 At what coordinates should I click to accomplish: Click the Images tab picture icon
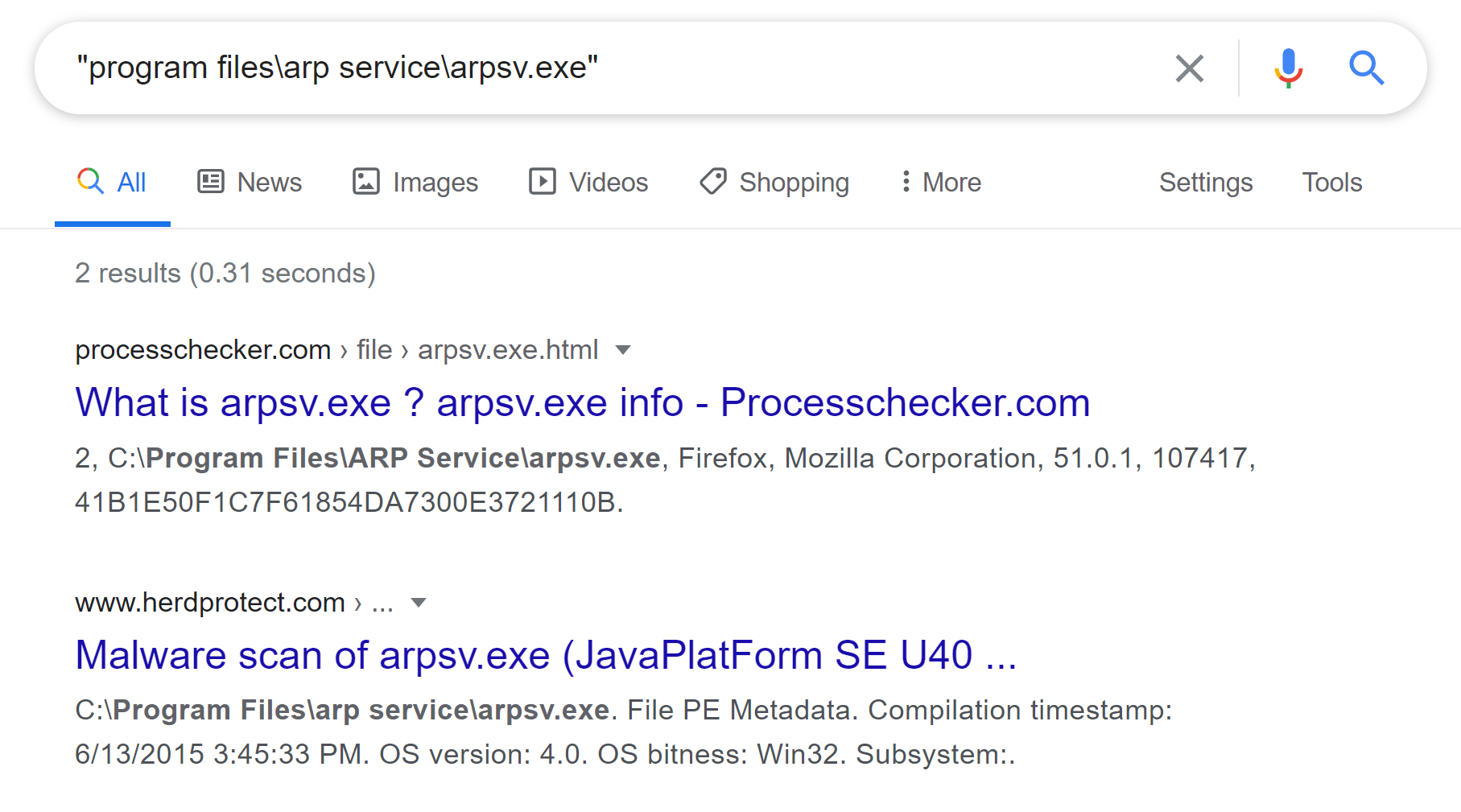tap(365, 182)
